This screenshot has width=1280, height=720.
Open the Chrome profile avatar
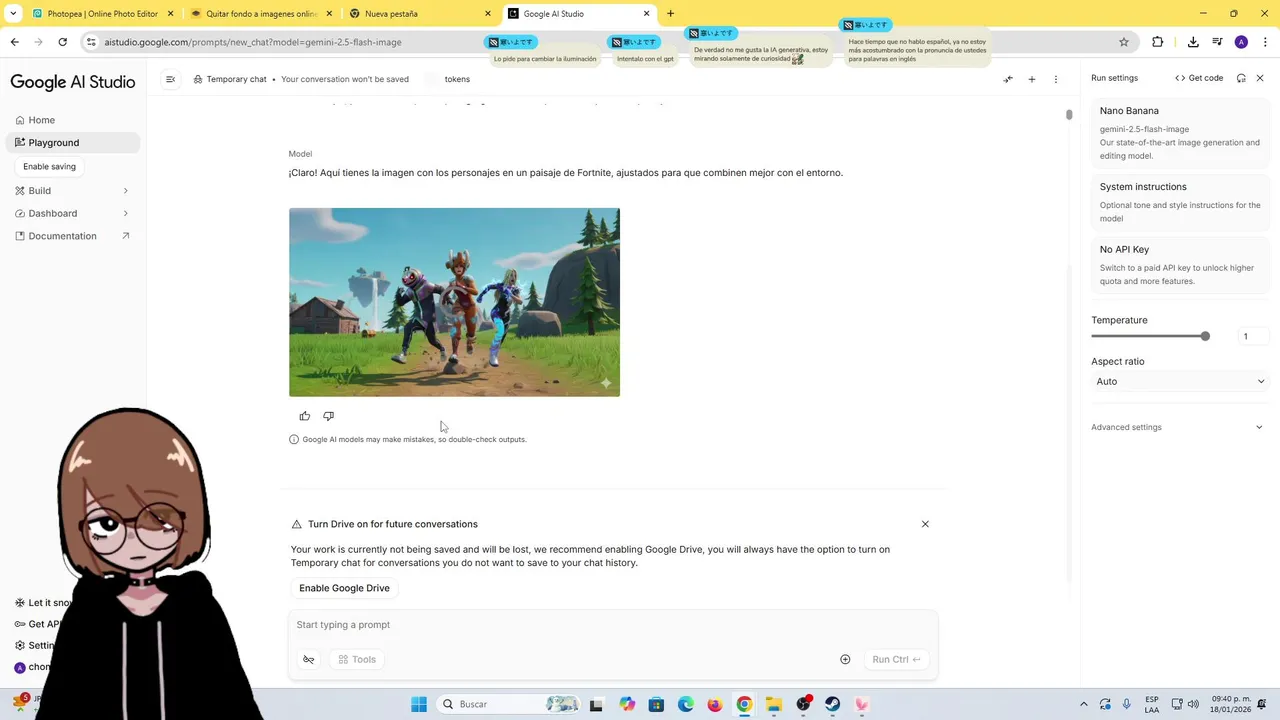pyautogui.click(x=1241, y=42)
